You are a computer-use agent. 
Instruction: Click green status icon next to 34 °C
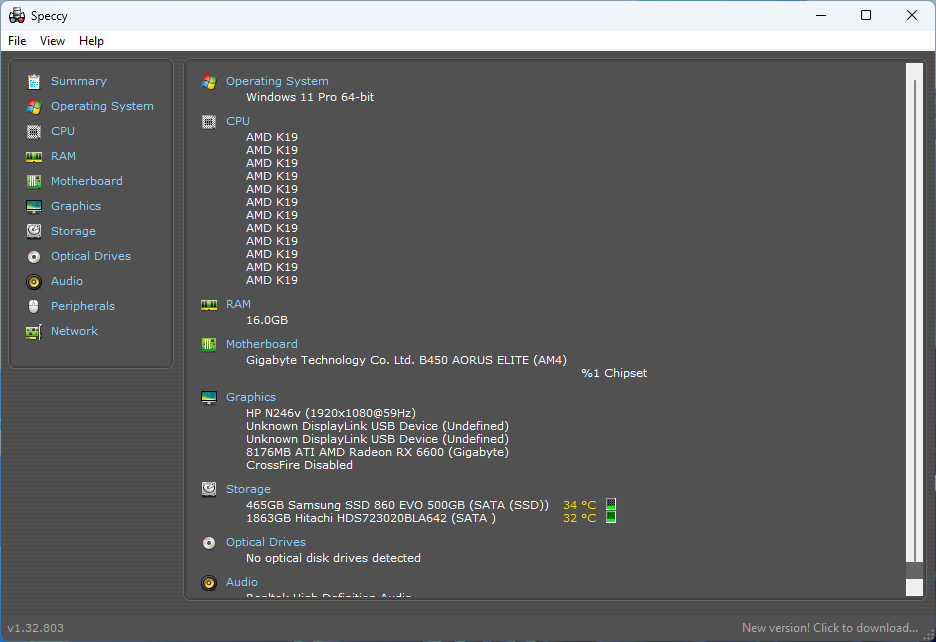(611, 504)
